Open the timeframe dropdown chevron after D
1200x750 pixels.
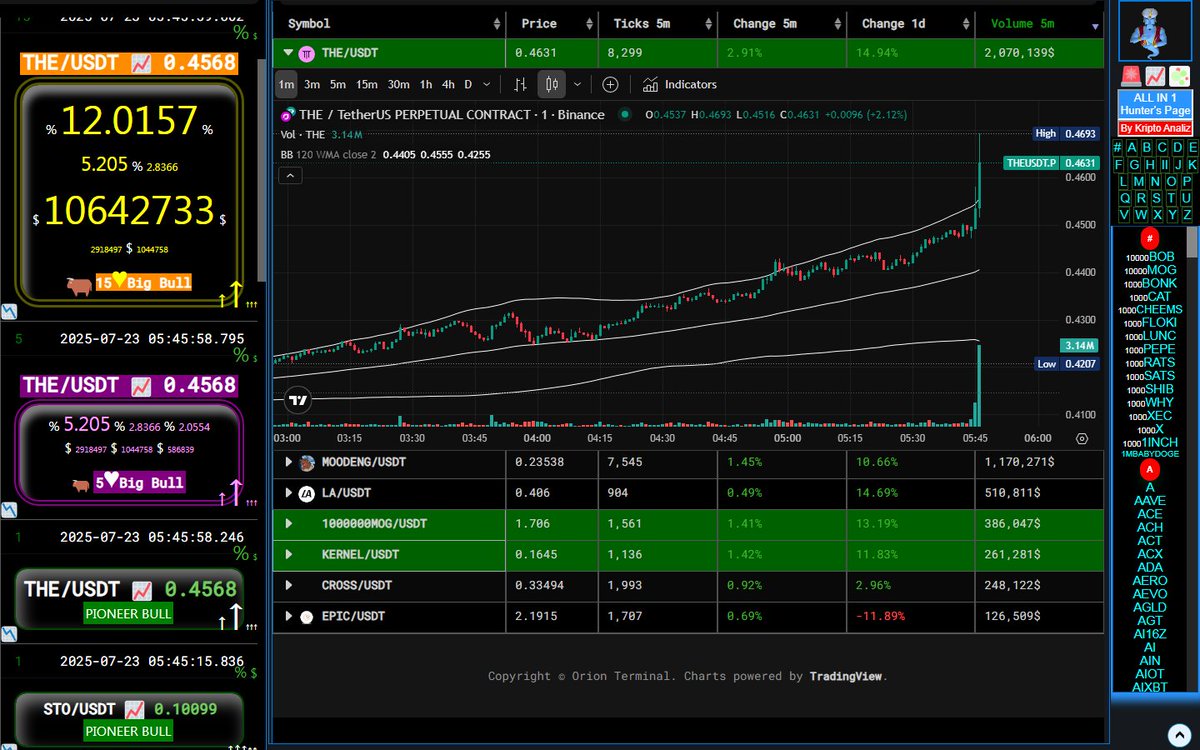coord(487,85)
